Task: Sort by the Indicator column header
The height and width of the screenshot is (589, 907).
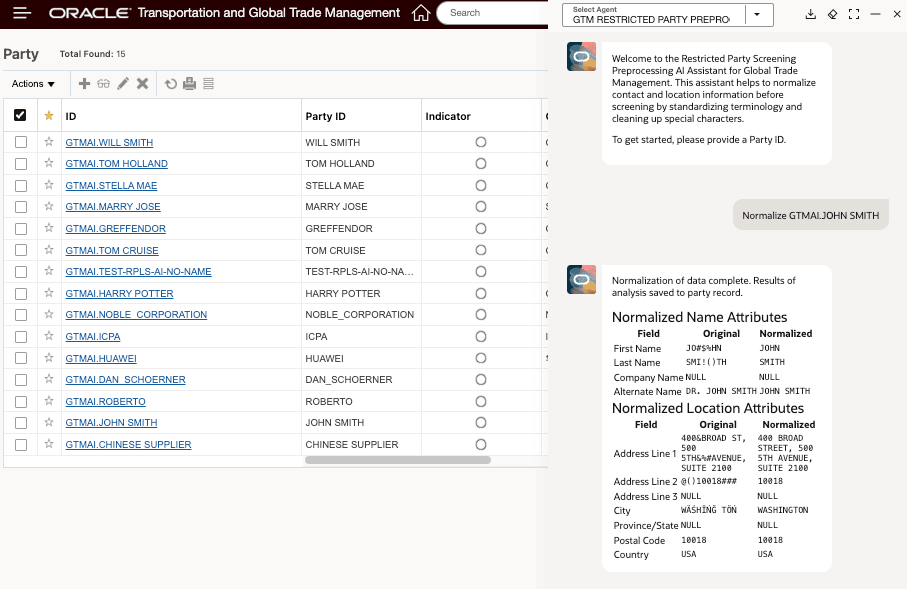Action: point(448,116)
